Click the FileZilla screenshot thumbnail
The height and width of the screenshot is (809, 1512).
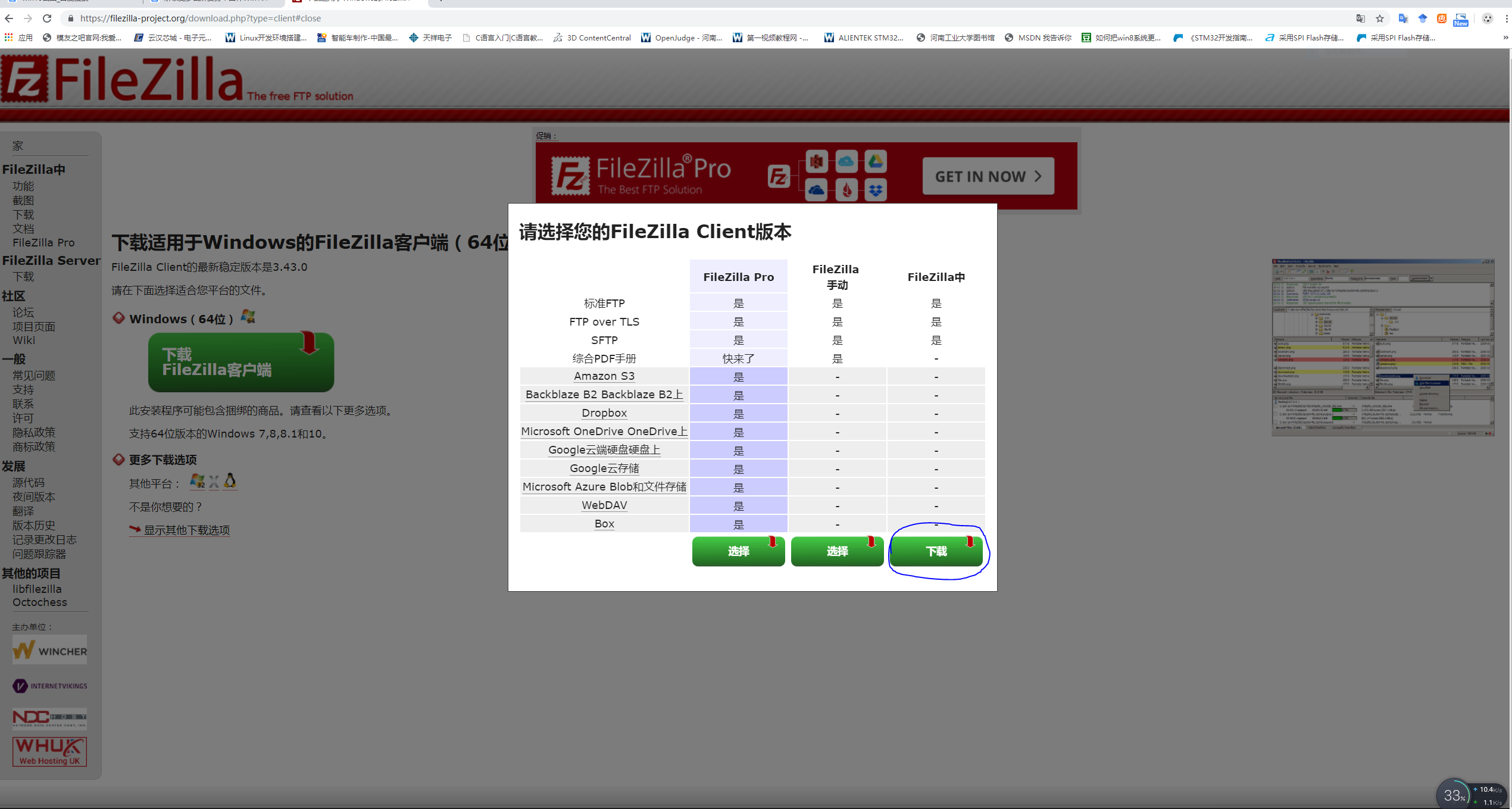1383,348
